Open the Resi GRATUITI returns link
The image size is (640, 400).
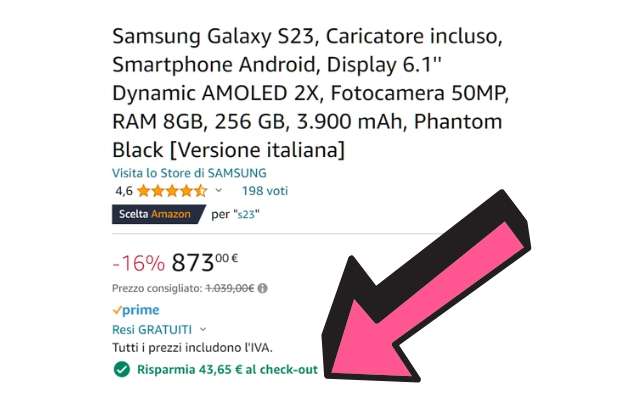[x=153, y=329]
